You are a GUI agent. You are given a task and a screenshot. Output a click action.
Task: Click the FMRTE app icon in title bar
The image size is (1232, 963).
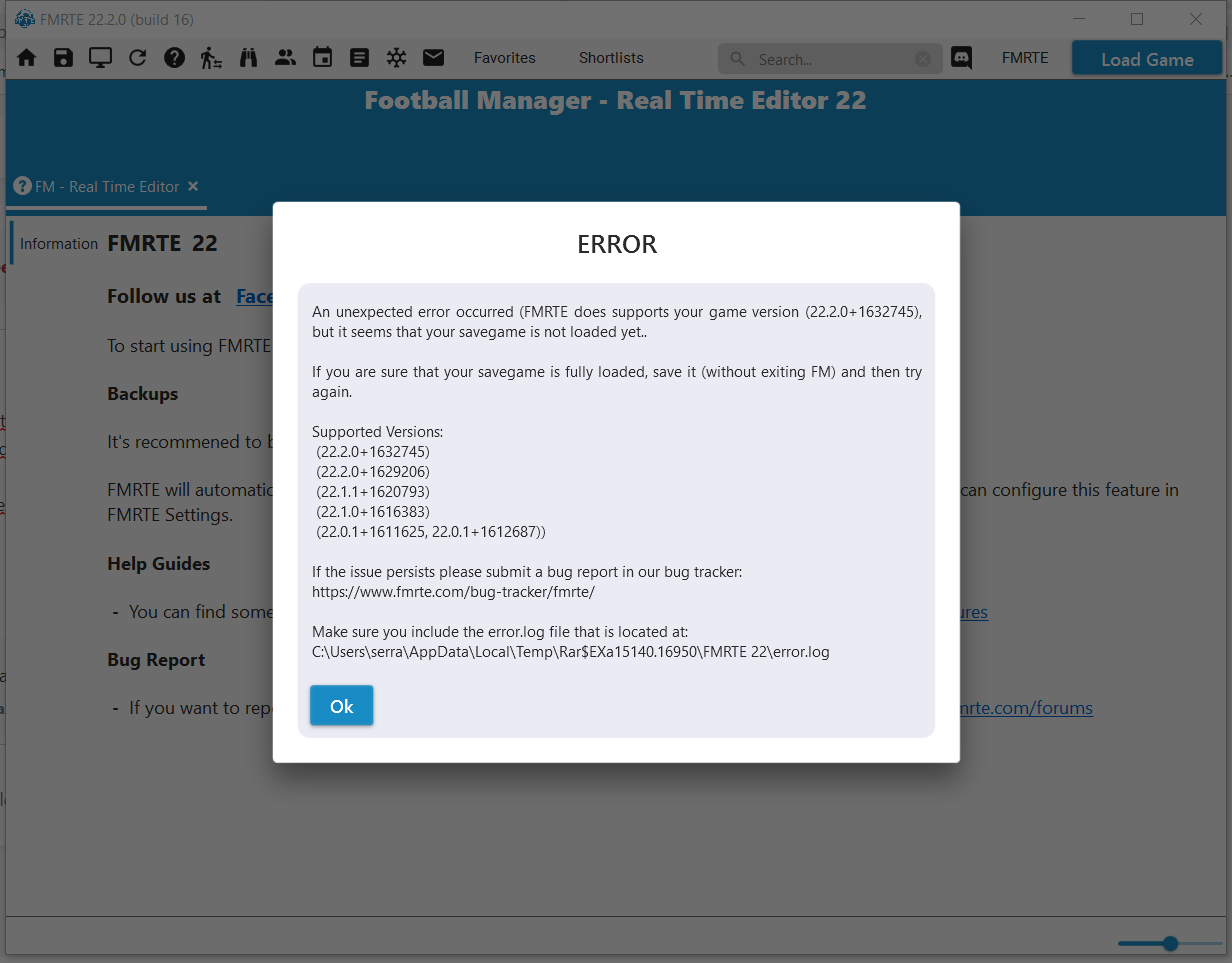(25, 19)
